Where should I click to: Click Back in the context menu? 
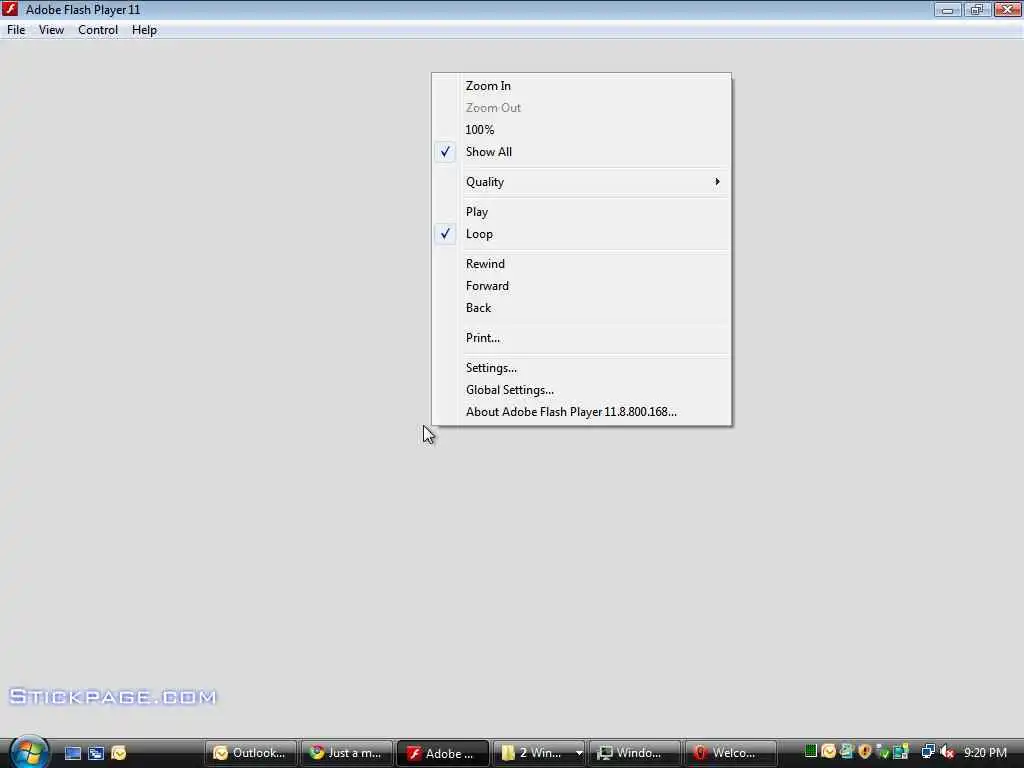coord(581,308)
